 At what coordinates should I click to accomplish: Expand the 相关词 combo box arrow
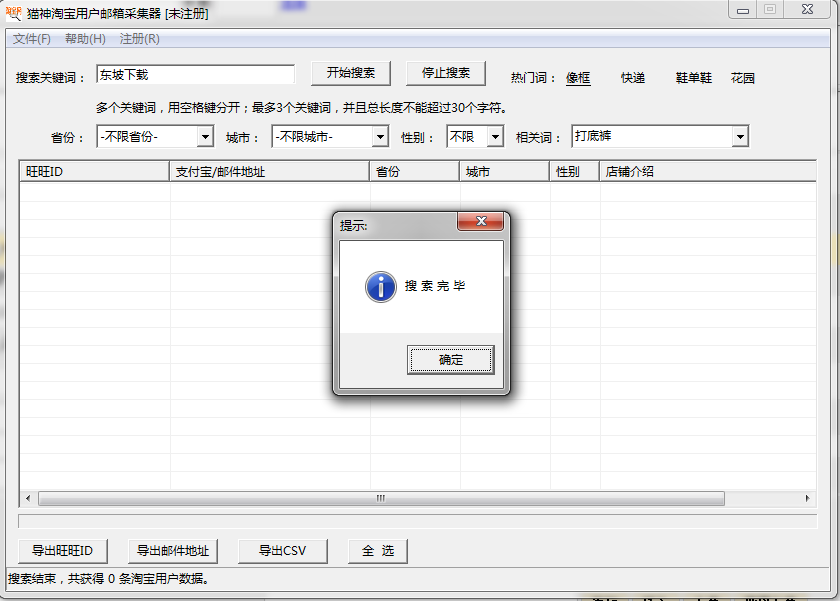tap(740, 137)
